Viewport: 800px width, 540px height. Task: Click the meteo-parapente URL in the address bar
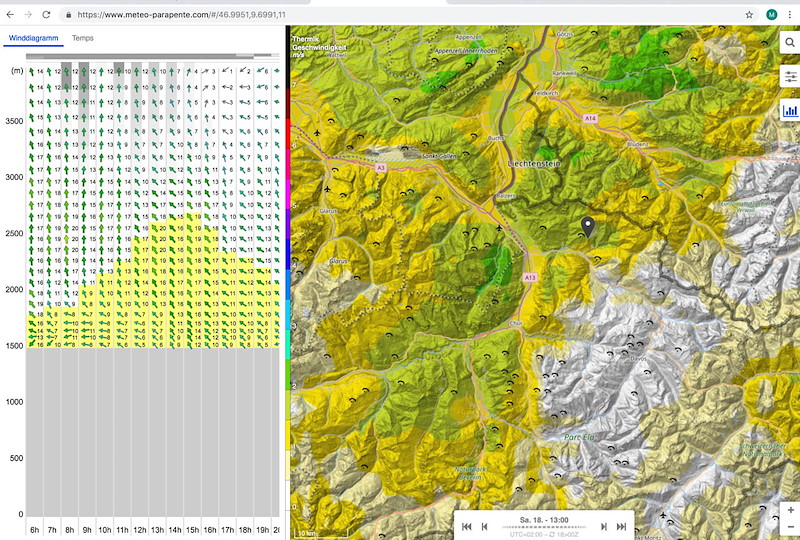(x=181, y=15)
